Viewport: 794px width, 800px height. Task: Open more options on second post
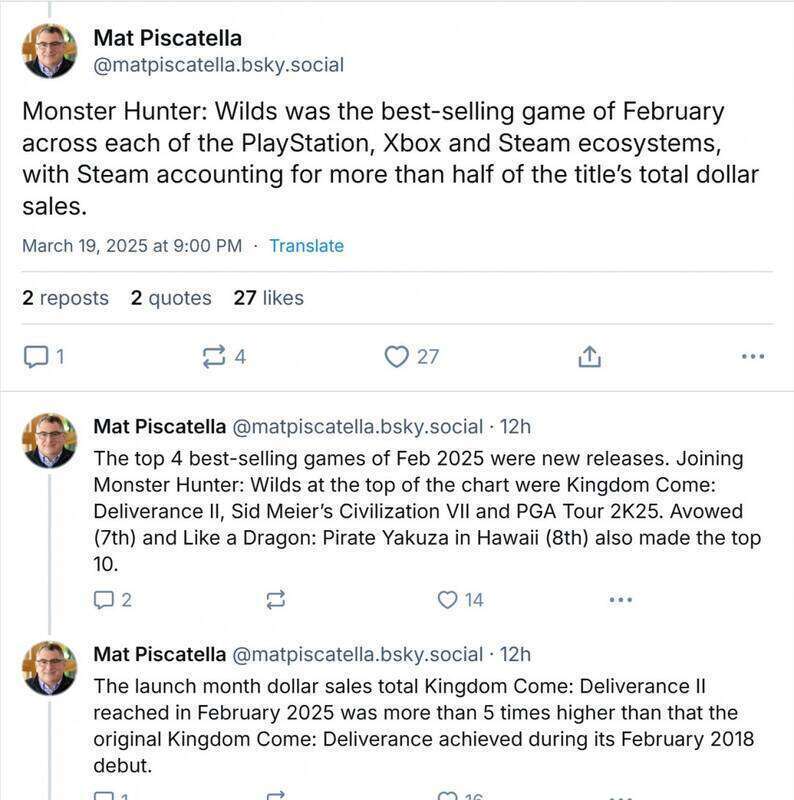(620, 600)
